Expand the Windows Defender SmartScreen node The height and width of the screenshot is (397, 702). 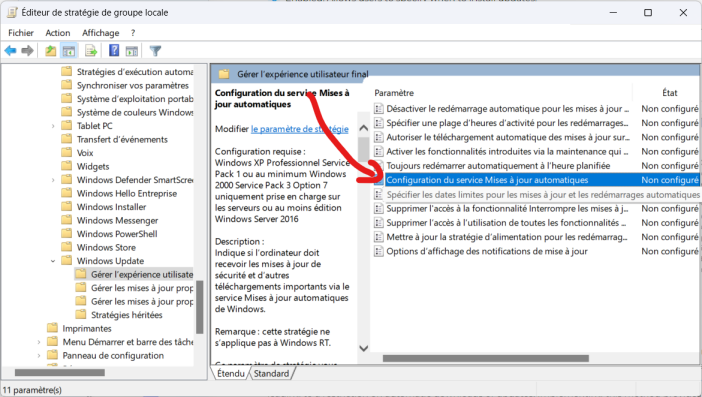(53, 180)
